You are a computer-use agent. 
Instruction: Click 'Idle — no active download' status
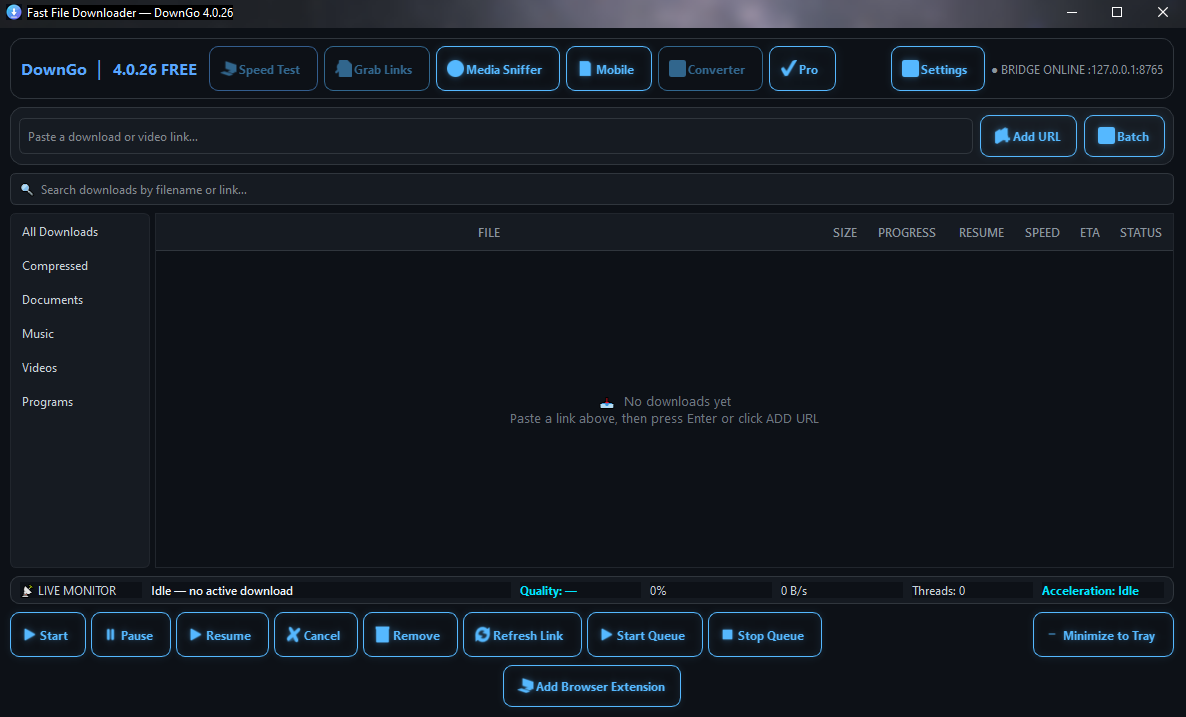222,591
